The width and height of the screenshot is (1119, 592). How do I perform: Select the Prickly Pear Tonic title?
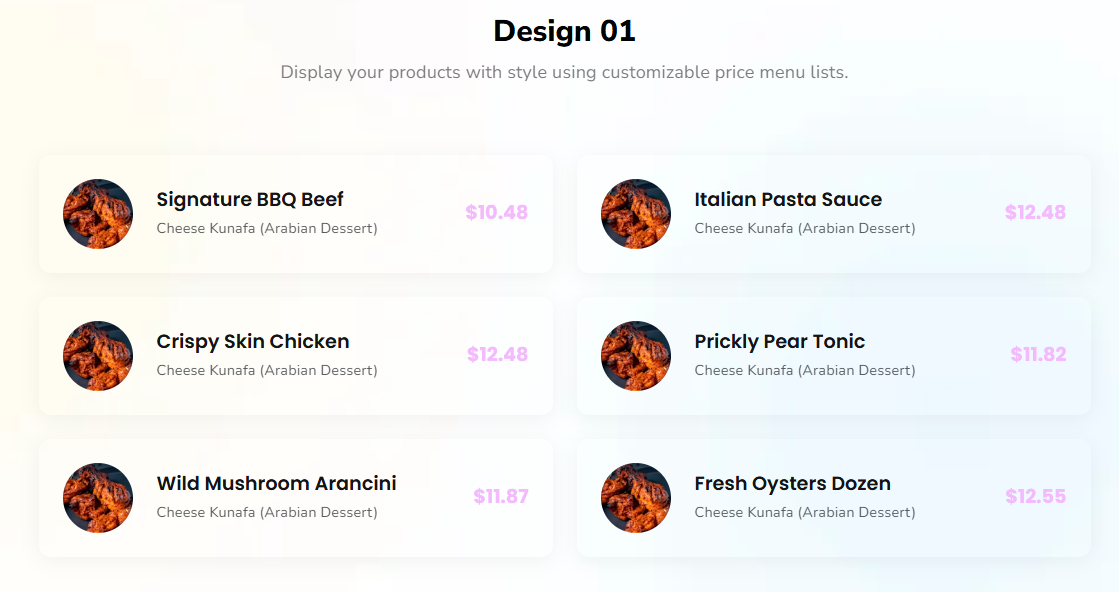(x=780, y=341)
